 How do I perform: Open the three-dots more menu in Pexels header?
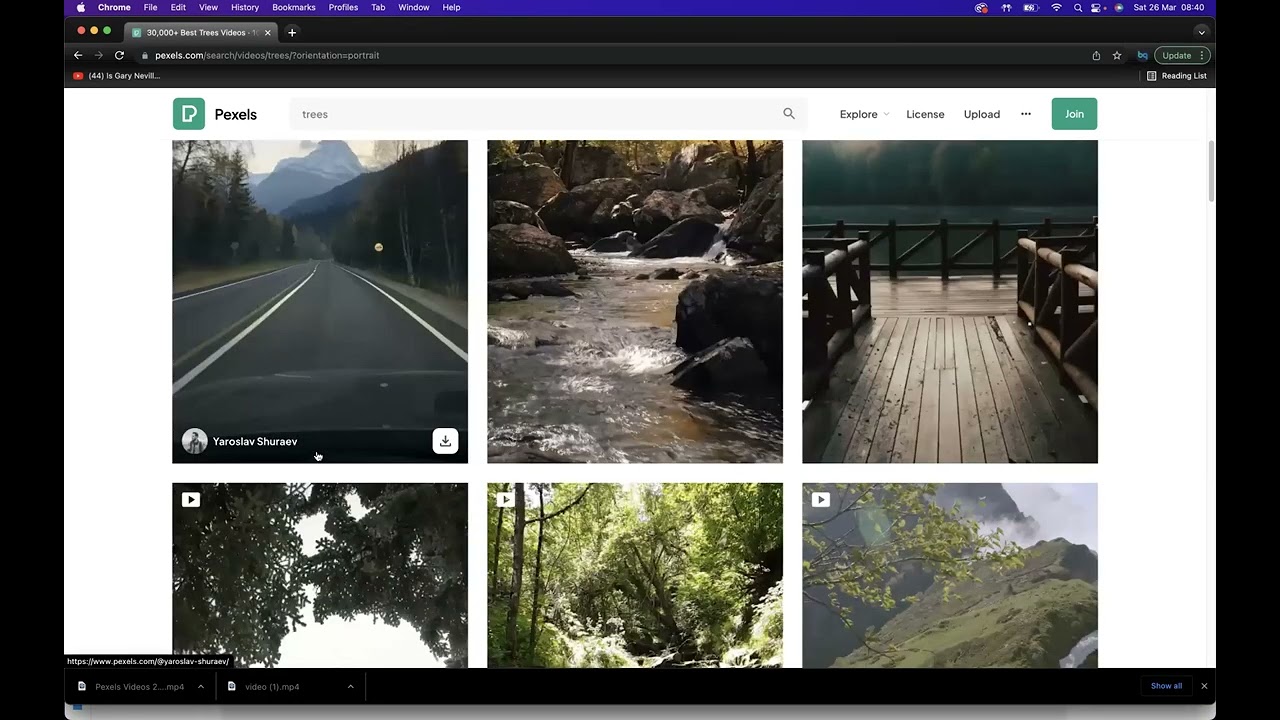point(1025,114)
